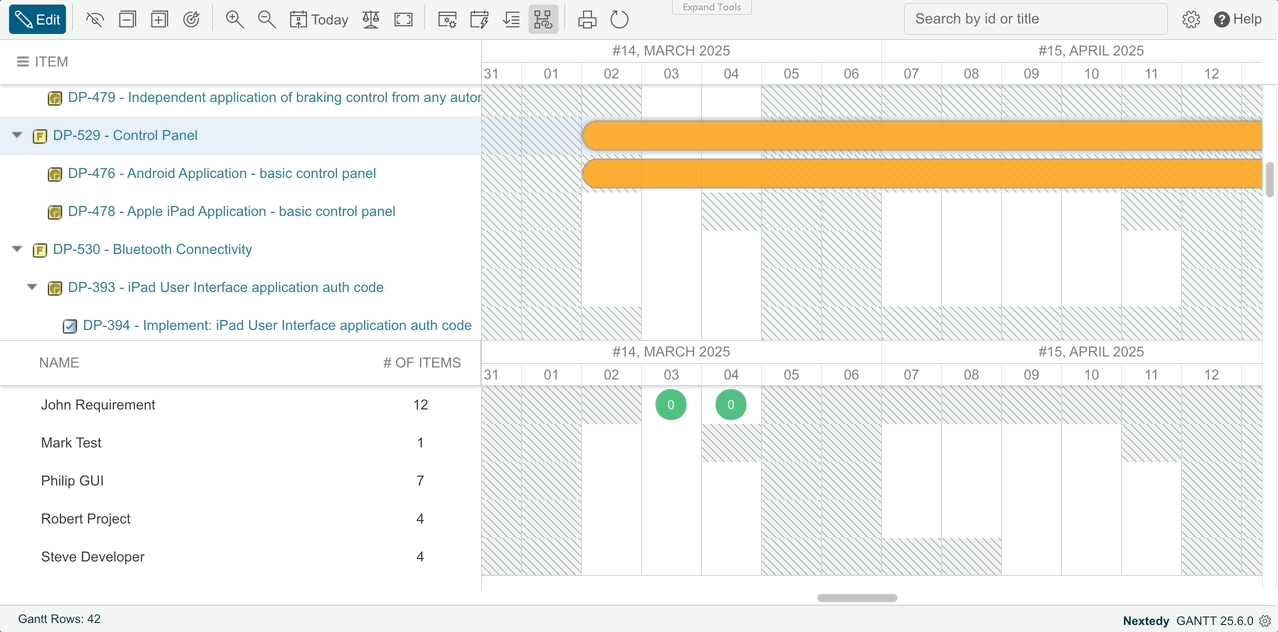Viewport: 1278px width, 632px height.
Task: Click Philip GUI item count 7
Action: pyautogui.click(x=420, y=481)
